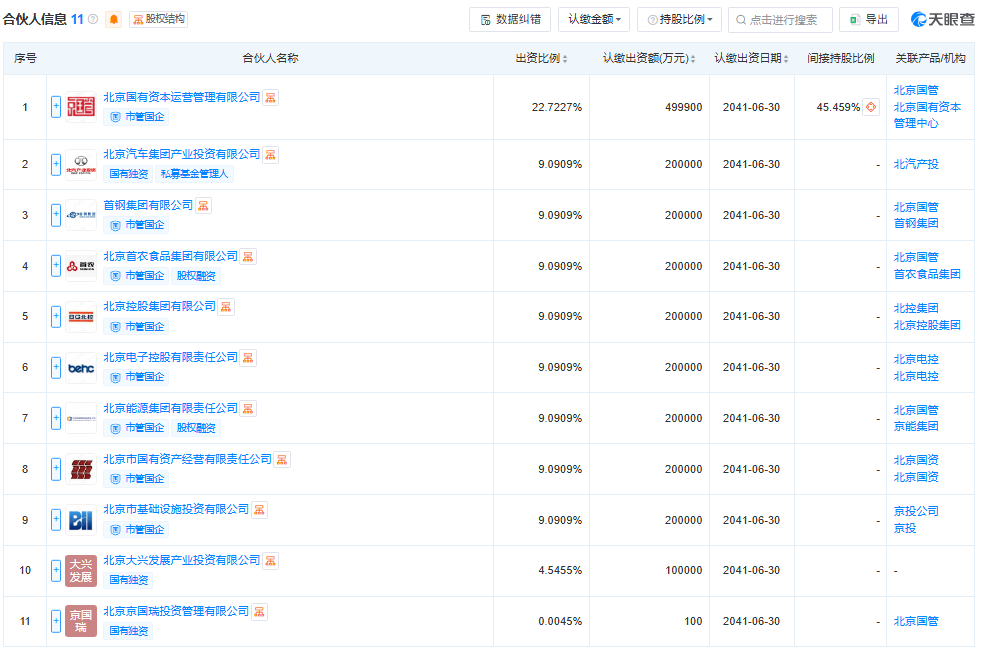The width and height of the screenshot is (988, 654).
Task: Expand row of 首钢集团有限公司
Action: [x=56, y=215]
